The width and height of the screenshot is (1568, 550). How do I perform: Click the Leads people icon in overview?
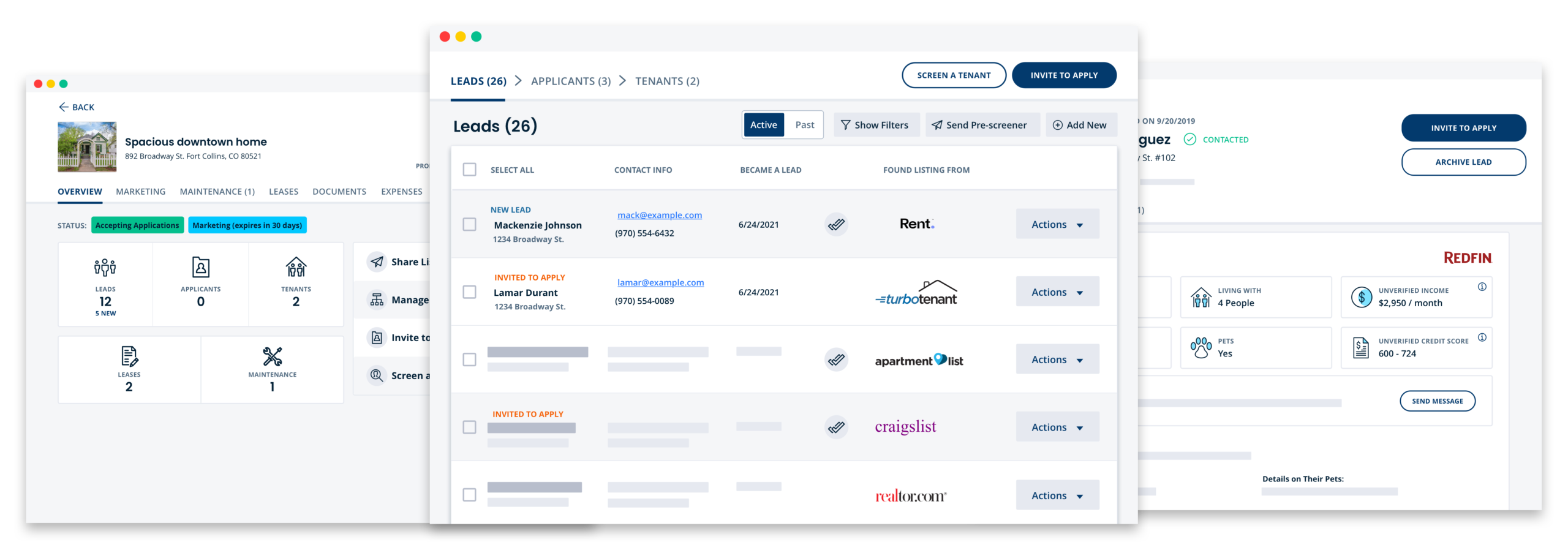[x=105, y=267]
